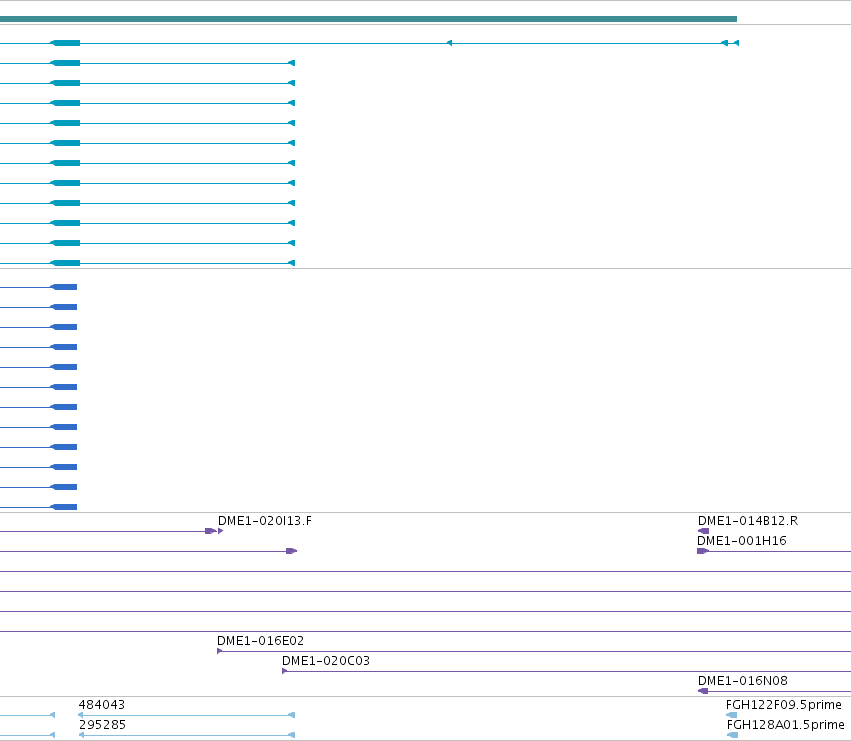This screenshot has width=851, height=741.
Task: Click the feature labeled 295285
Action: pos(187,735)
